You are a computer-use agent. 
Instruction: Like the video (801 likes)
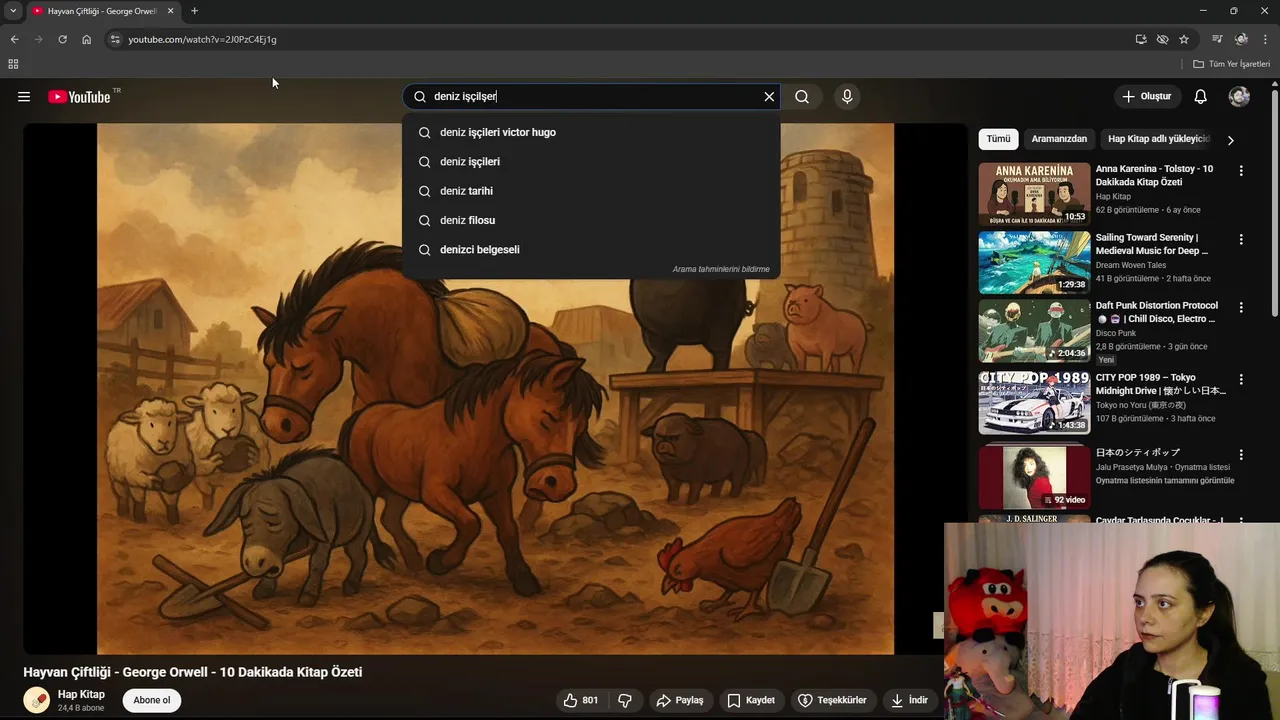tap(581, 700)
